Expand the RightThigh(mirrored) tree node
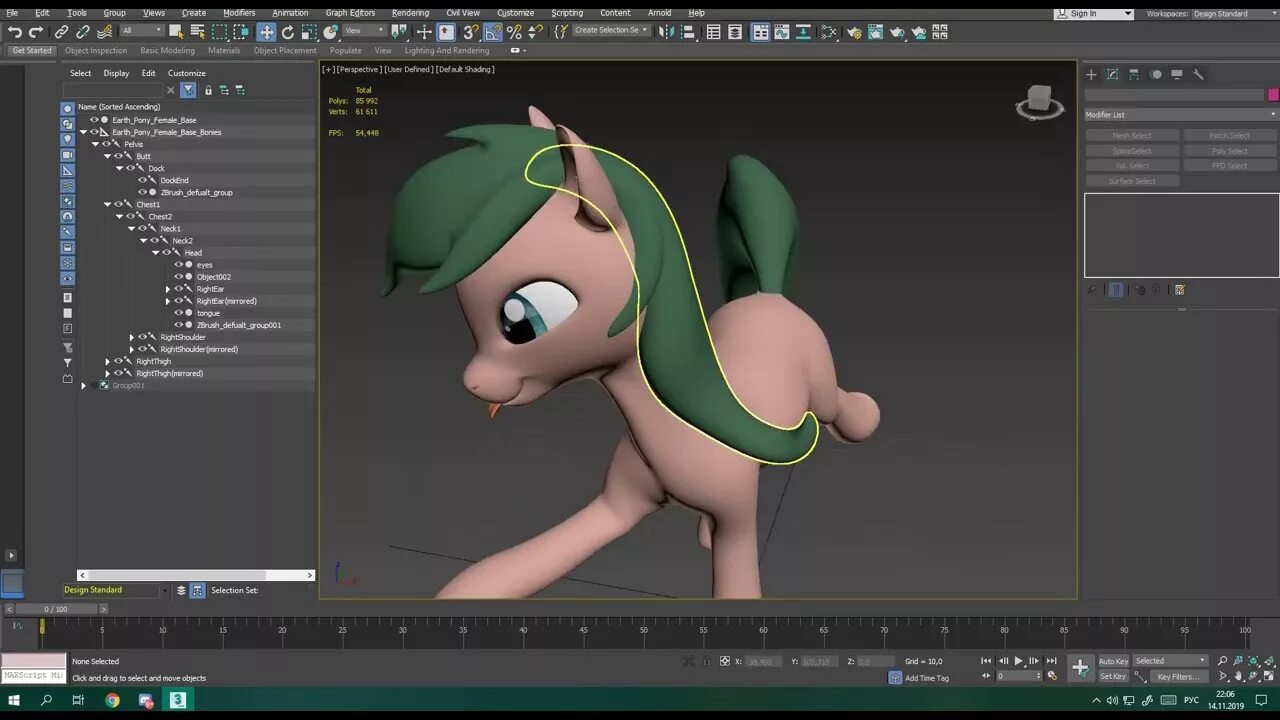The image size is (1280, 720). [107, 373]
